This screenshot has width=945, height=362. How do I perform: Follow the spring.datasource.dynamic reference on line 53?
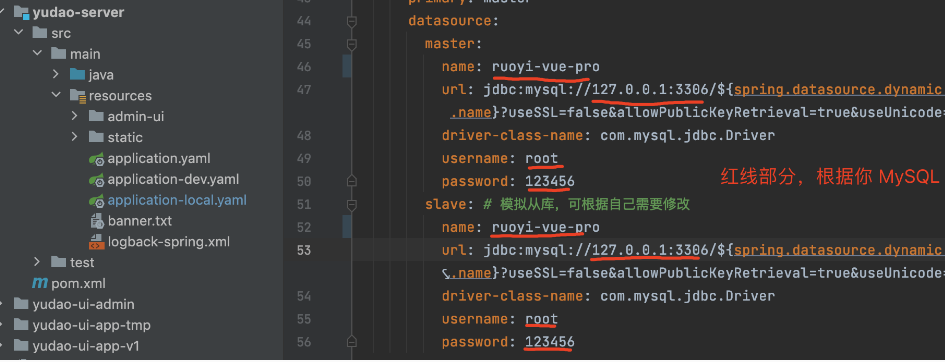(838, 250)
